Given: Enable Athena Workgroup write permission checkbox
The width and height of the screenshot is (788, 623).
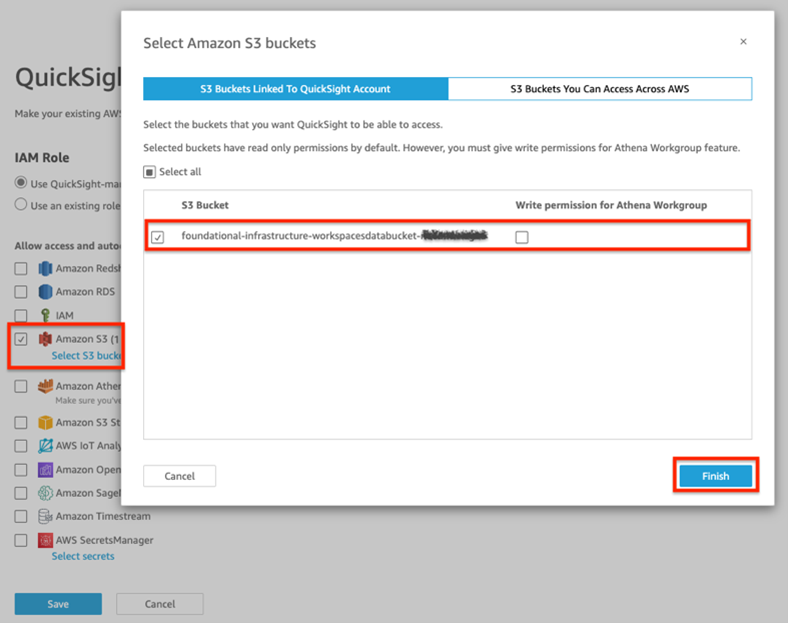Looking at the screenshot, I should coord(522,237).
